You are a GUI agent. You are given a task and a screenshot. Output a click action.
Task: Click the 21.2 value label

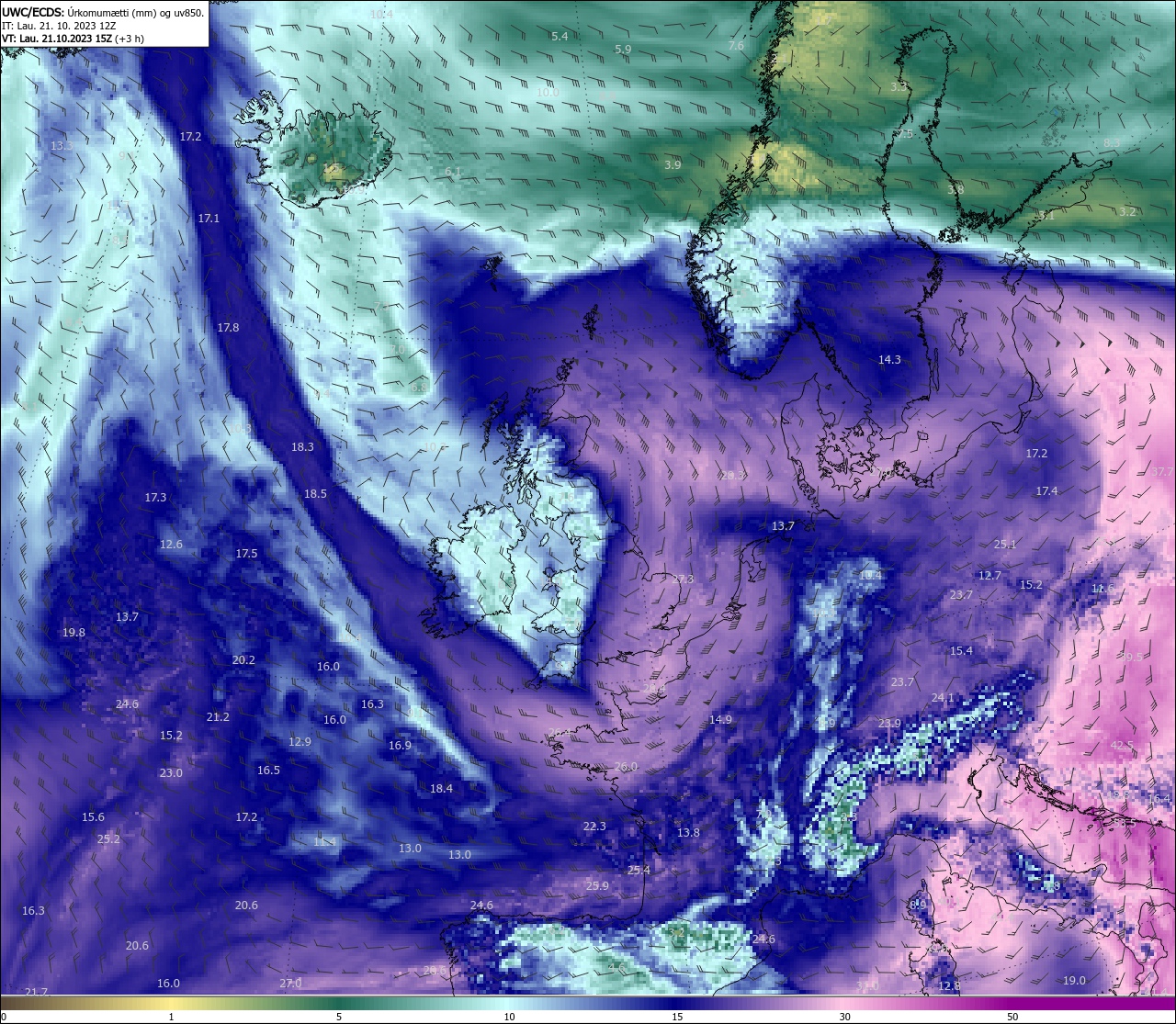click(x=218, y=717)
